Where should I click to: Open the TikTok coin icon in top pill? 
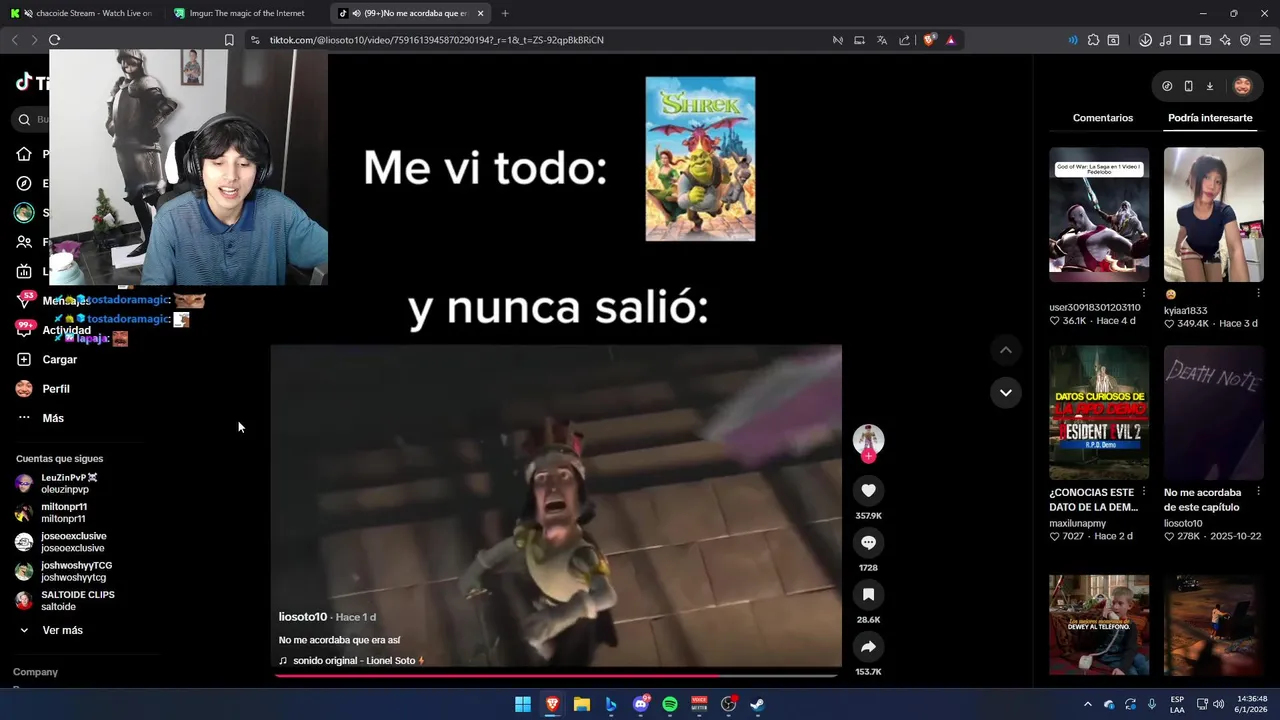pyautogui.click(x=1167, y=86)
